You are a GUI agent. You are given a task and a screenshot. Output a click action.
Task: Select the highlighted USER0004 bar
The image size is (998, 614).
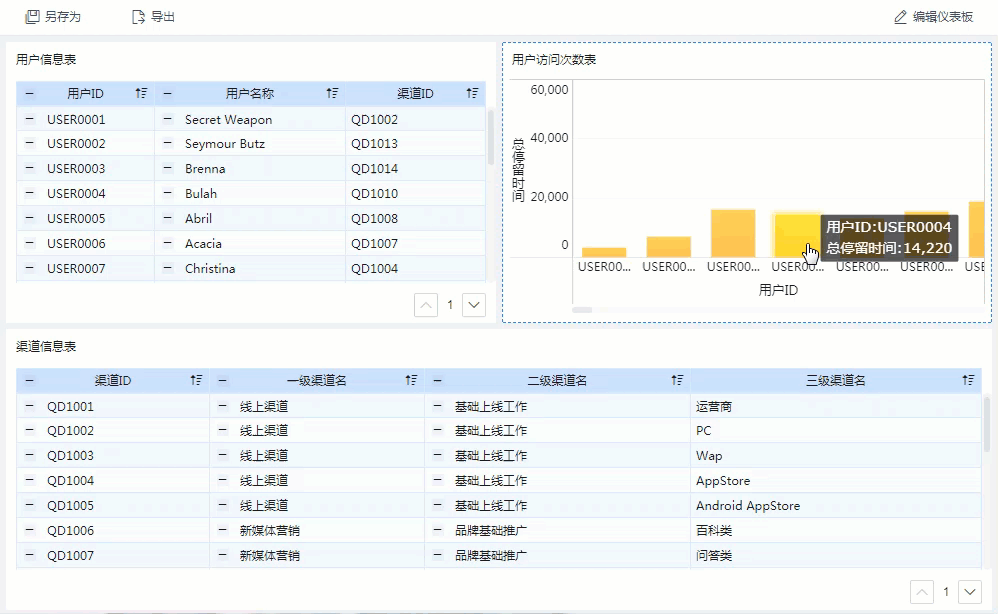tap(797, 235)
